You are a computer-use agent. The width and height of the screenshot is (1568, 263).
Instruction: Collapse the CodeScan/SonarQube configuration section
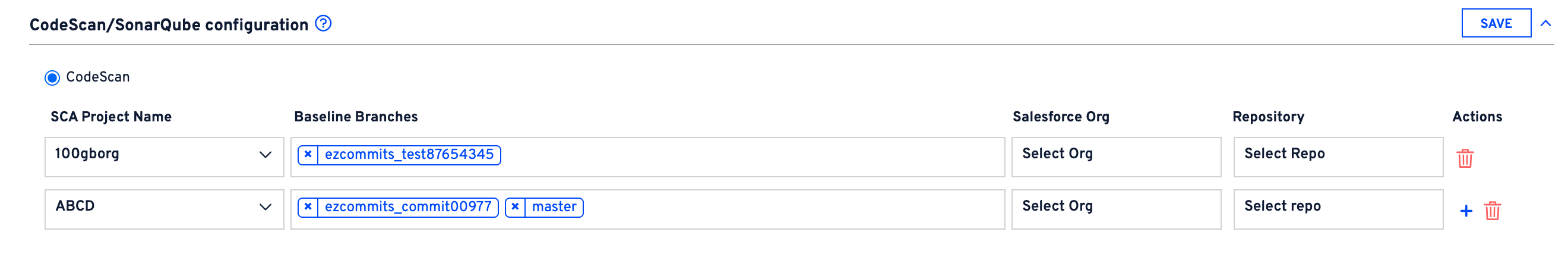pyautogui.click(x=1545, y=24)
